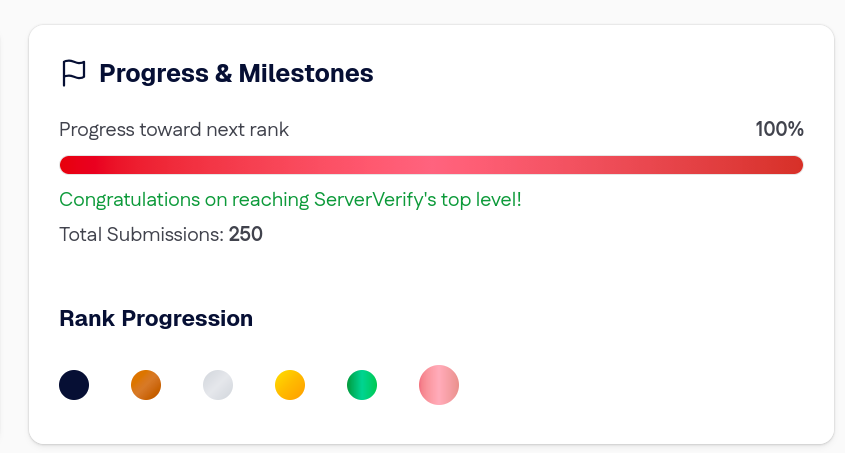Click the 'Total Submissions:' label
This screenshot has width=845, height=453.
point(141,234)
